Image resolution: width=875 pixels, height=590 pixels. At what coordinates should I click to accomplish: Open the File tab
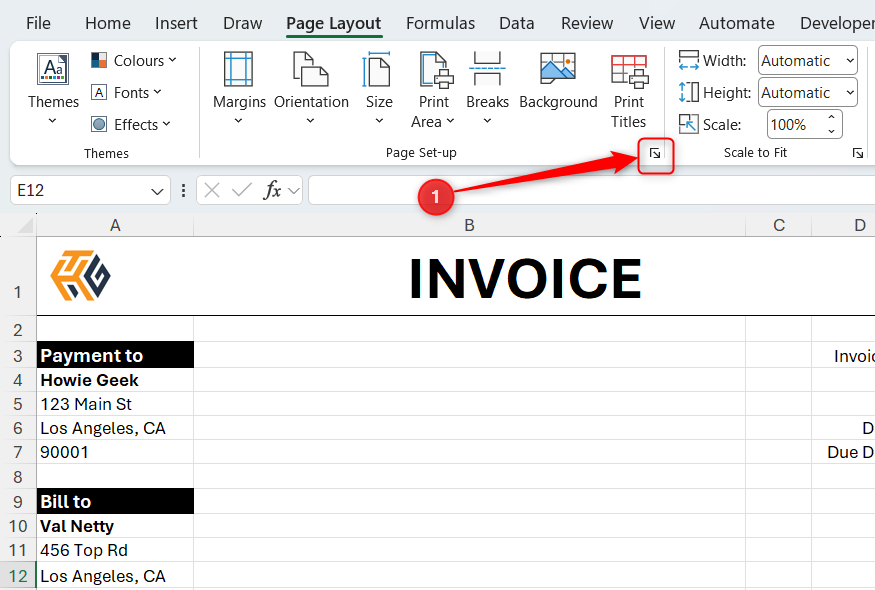tap(38, 23)
